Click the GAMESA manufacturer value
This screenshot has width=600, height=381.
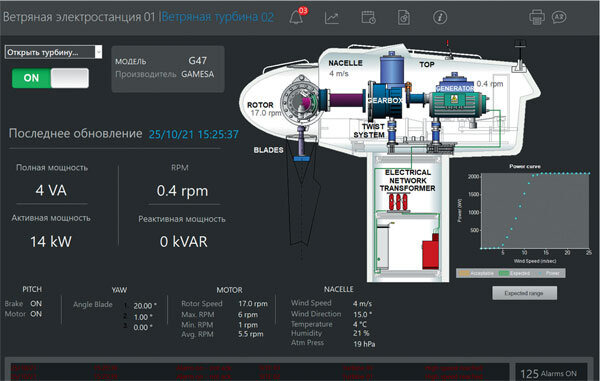click(197, 74)
